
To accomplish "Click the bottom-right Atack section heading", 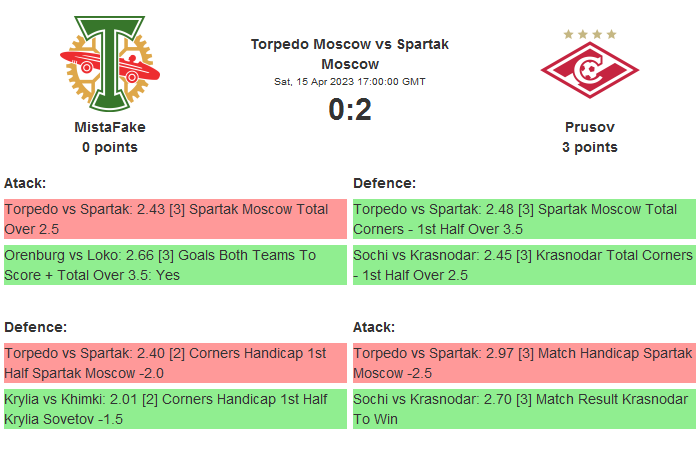I will tap(374, 327).
